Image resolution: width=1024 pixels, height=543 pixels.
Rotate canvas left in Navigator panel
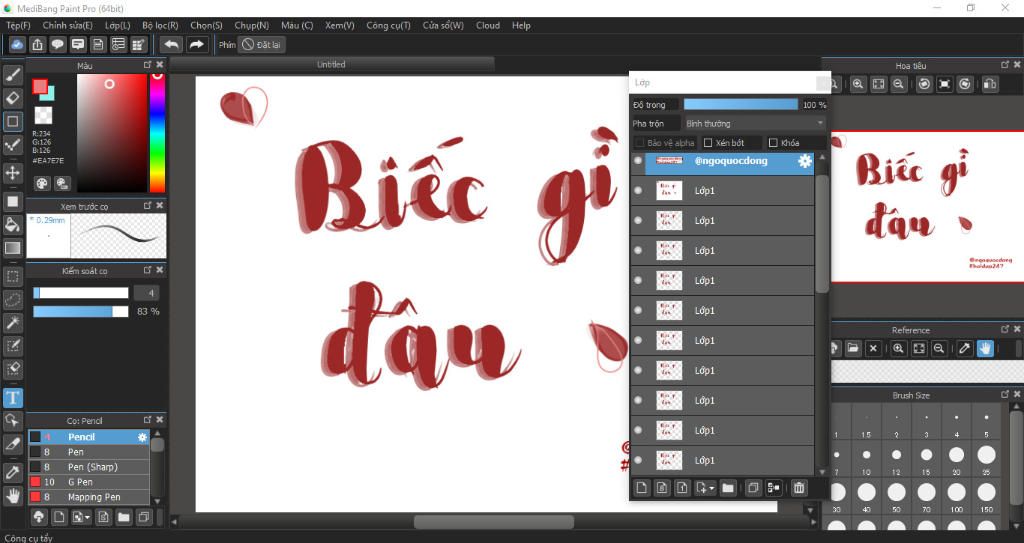click(924, 84)
